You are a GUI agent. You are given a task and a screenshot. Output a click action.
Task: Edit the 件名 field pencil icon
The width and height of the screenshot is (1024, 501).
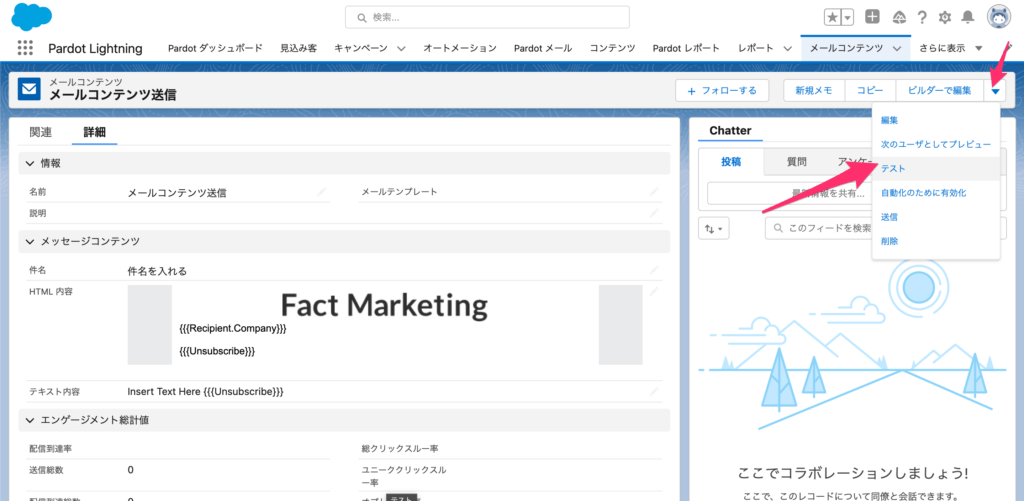coord(654,270)
